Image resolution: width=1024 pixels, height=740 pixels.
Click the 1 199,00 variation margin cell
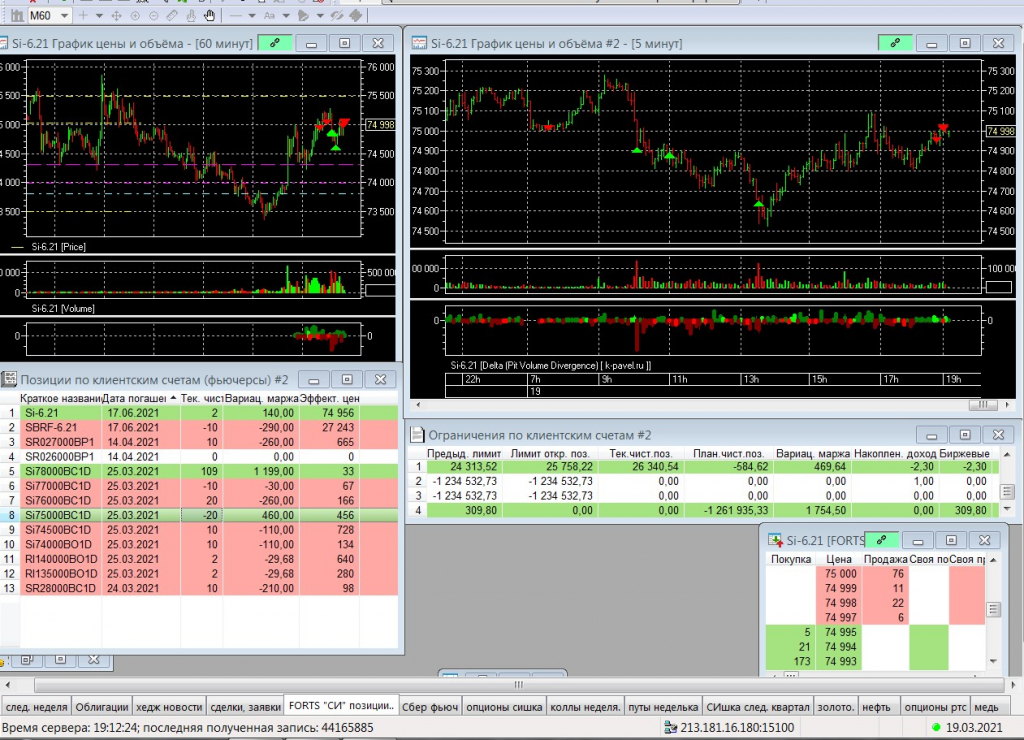click(261, 471)
